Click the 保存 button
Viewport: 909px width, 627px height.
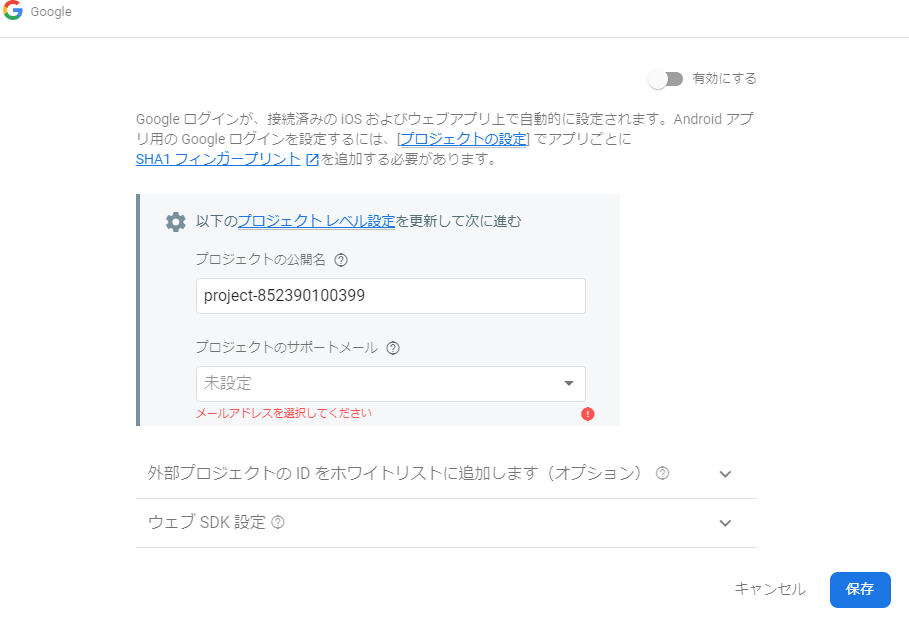pos(860,589)
